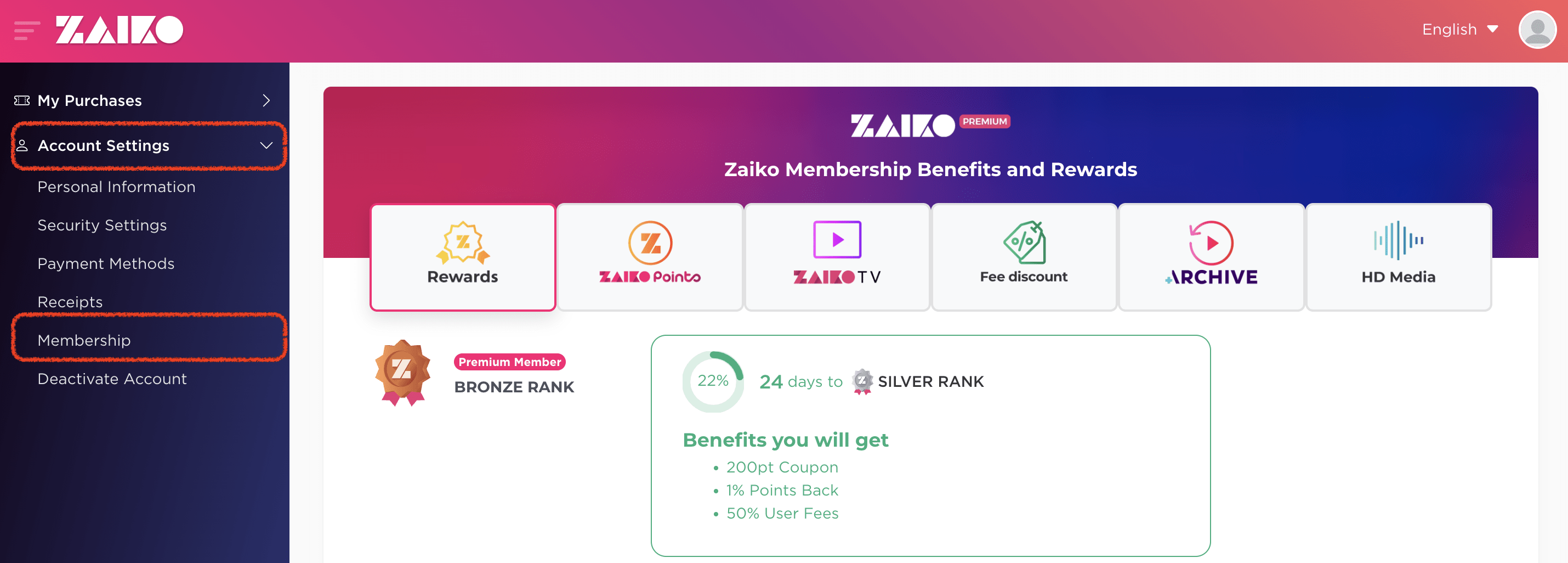Click the Zaiko TV play icon
The height and width of the screenshot is (563, 1568).
pyautogui.click(x=837, y=239)
